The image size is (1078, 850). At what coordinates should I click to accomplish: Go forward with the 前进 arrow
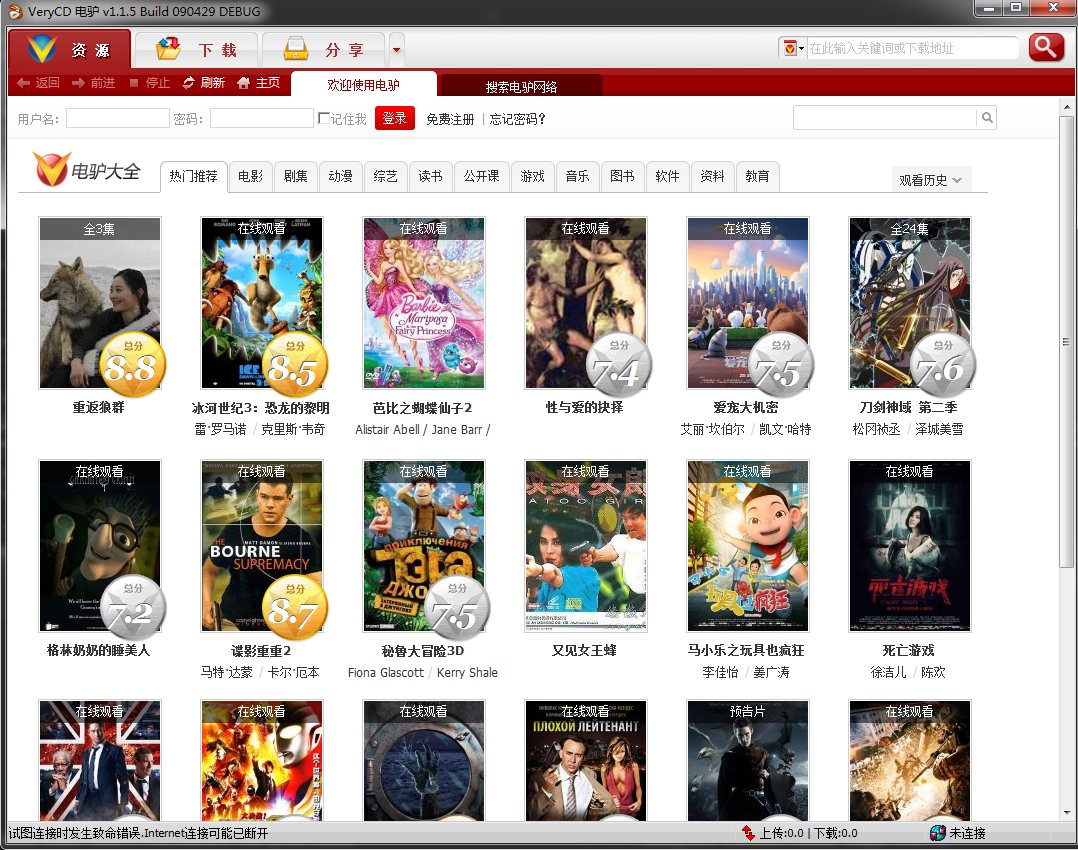(94, 83)
